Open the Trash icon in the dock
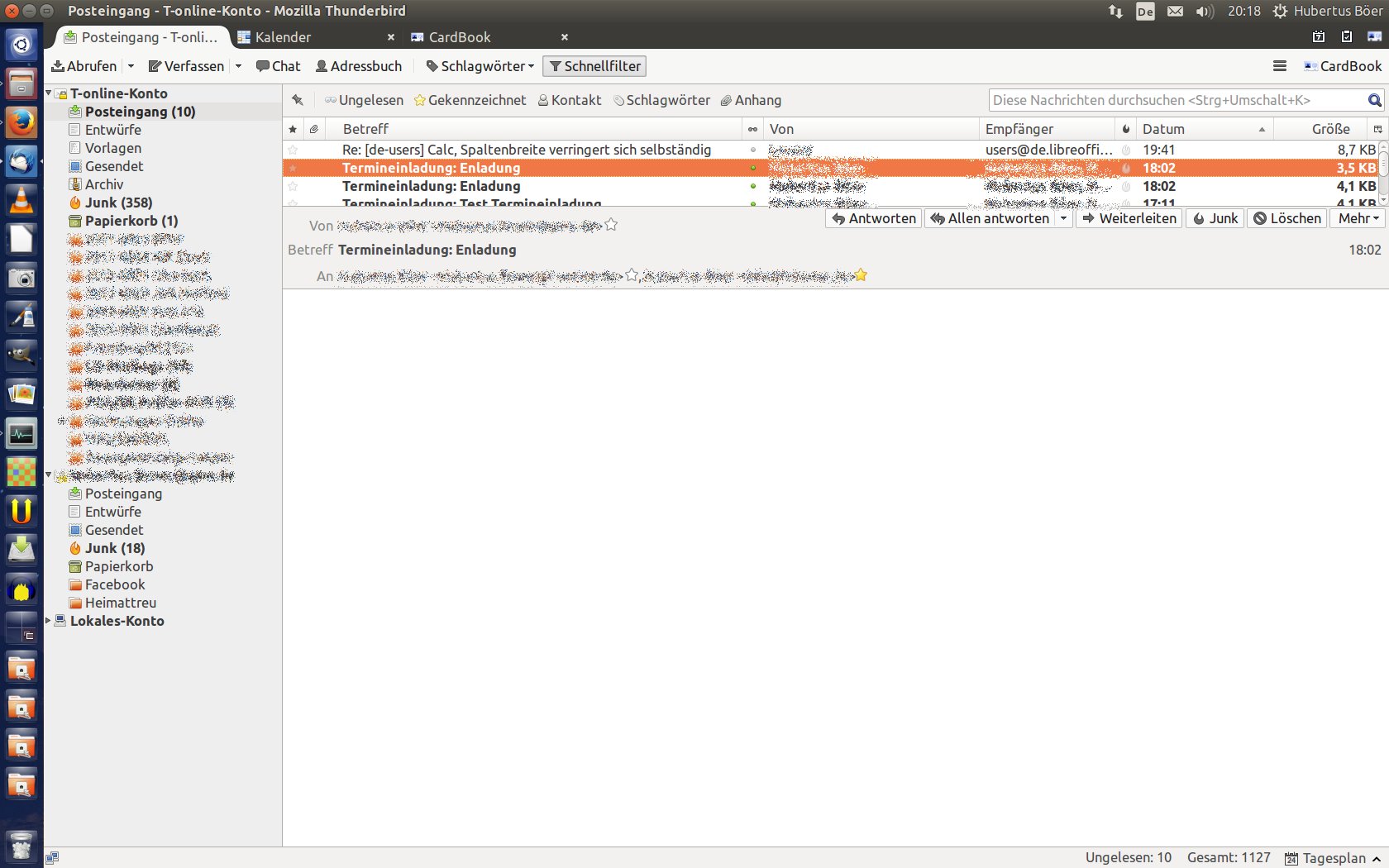 (21, 847)
